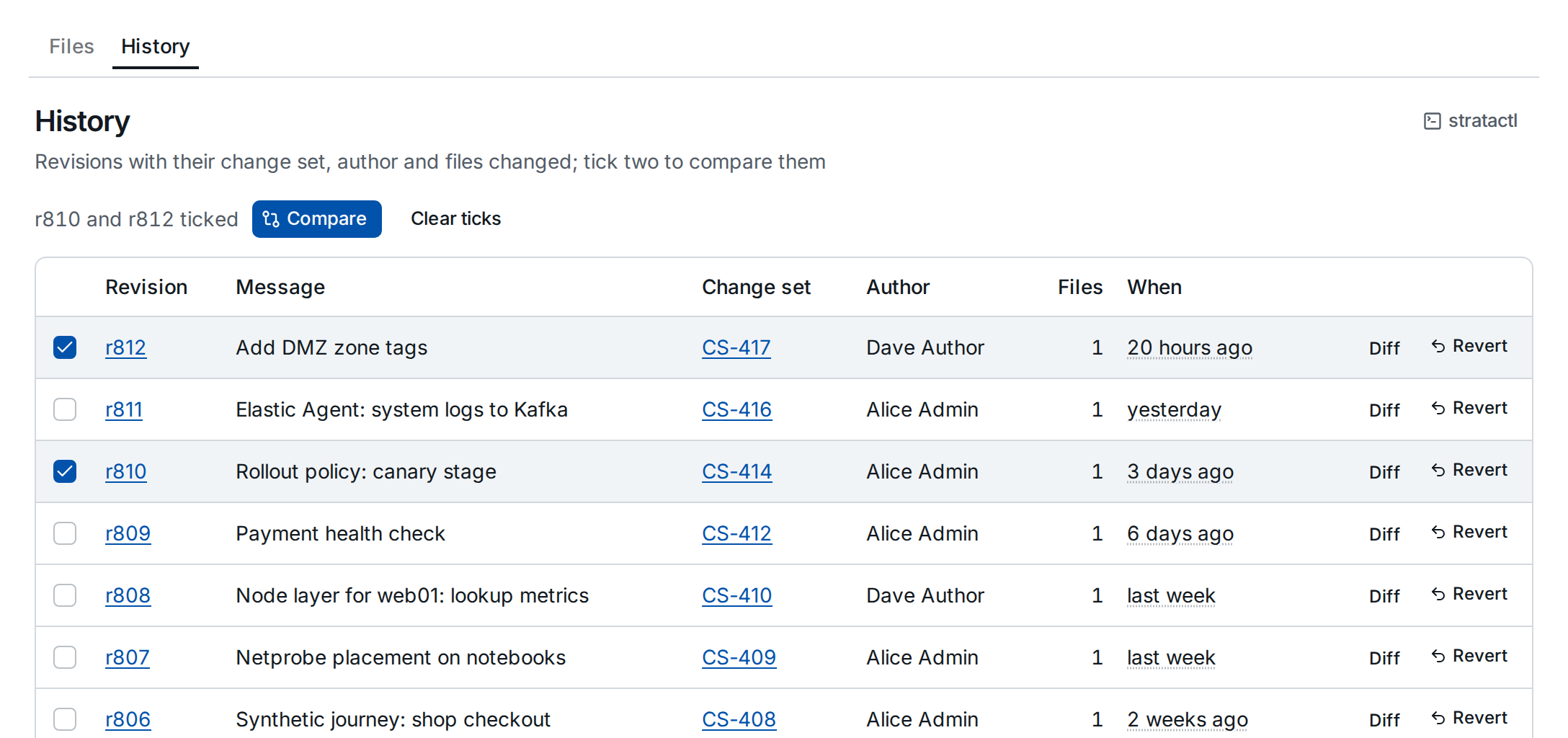
Task: Revert revision r812
Action: [x=1469, y=346]
